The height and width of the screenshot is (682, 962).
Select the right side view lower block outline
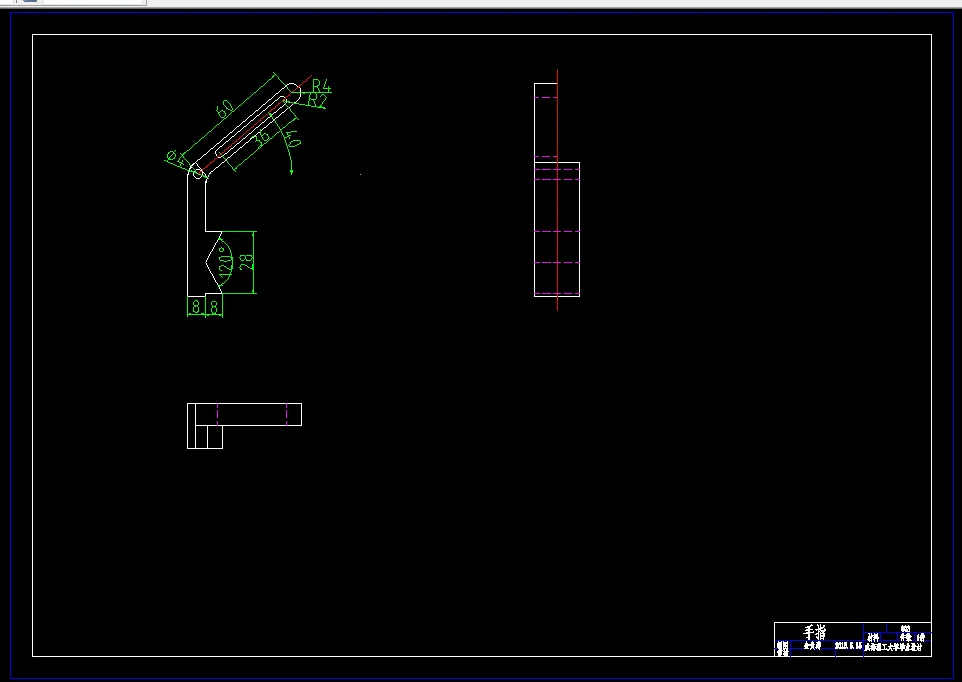(557, 229)
